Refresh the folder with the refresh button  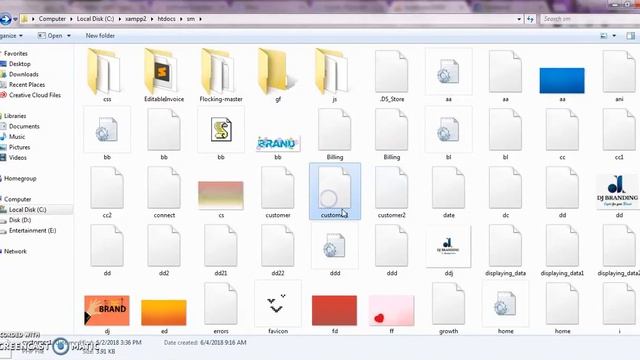point(530,19)
